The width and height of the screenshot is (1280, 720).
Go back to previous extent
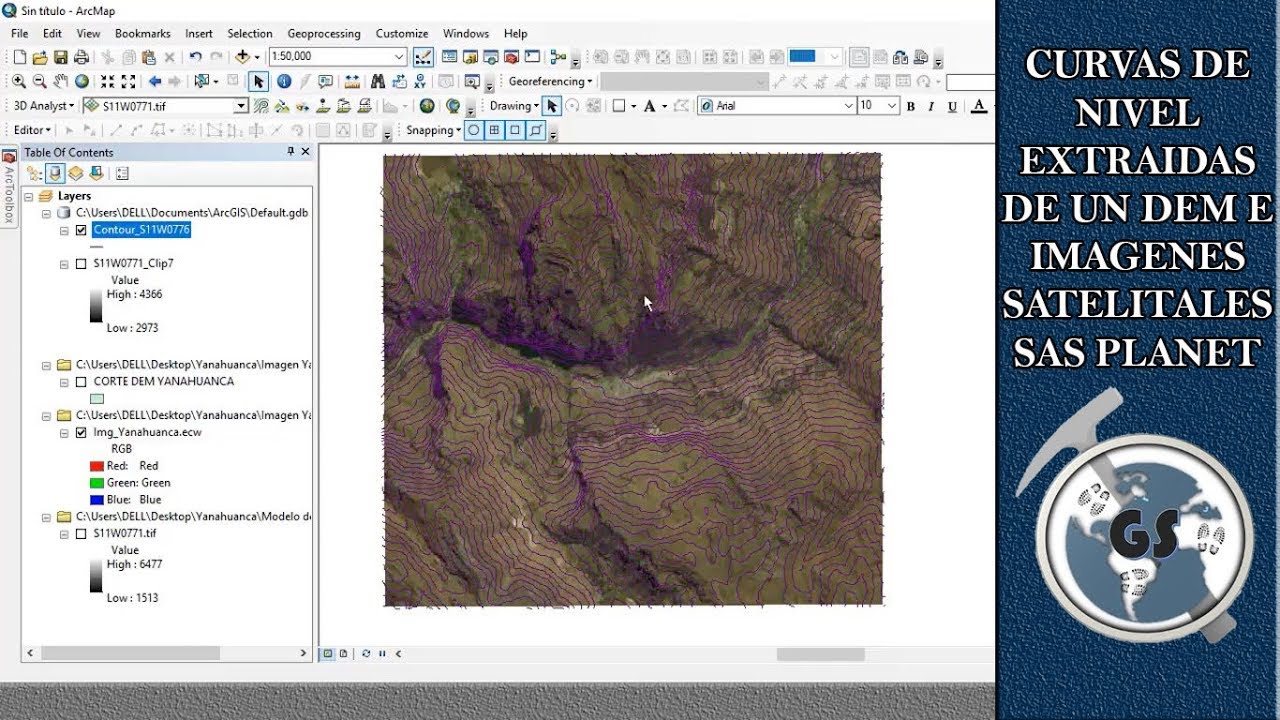coord(155,81)
